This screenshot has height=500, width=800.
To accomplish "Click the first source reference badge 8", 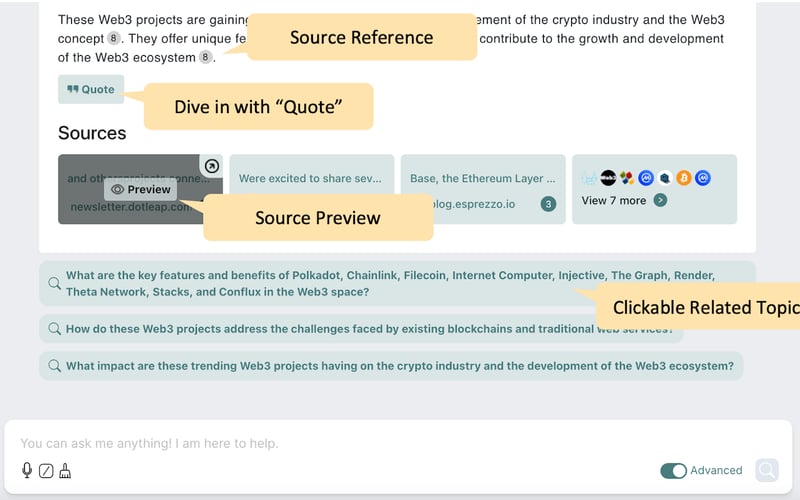I will 113,39.
